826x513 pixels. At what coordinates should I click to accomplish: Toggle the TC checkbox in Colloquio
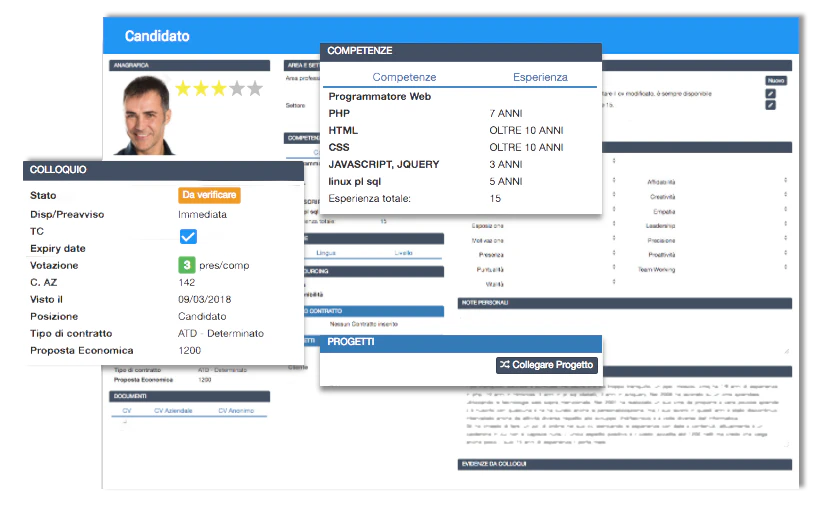pyautogui.click(x=188, y=236)
